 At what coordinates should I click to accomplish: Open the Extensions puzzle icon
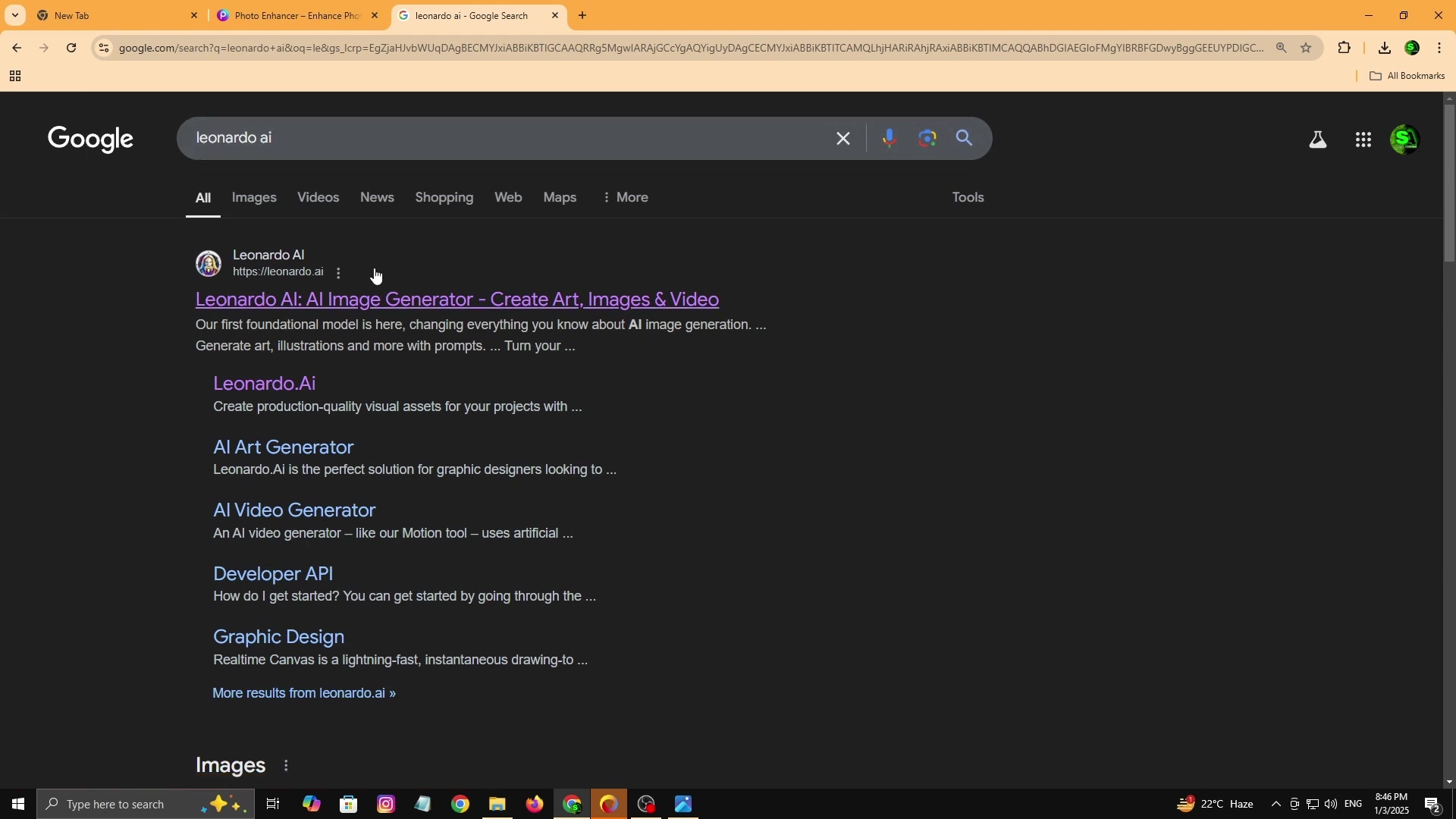(1345, 48)
